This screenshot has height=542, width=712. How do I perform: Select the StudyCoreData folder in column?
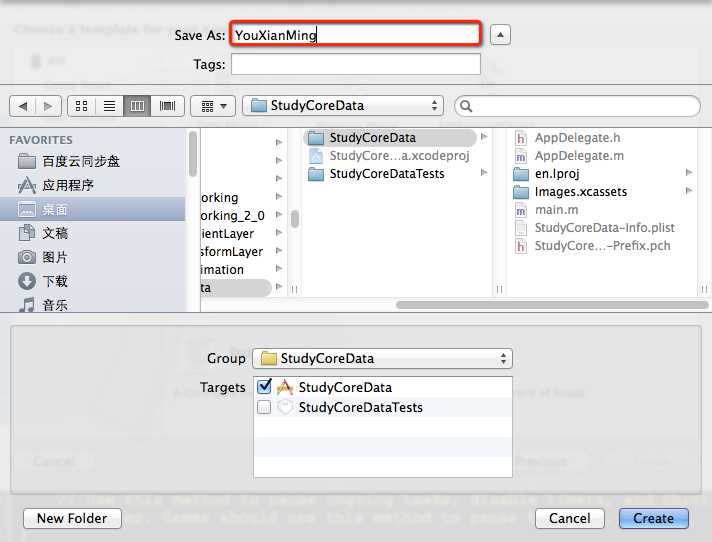(391, 138)
